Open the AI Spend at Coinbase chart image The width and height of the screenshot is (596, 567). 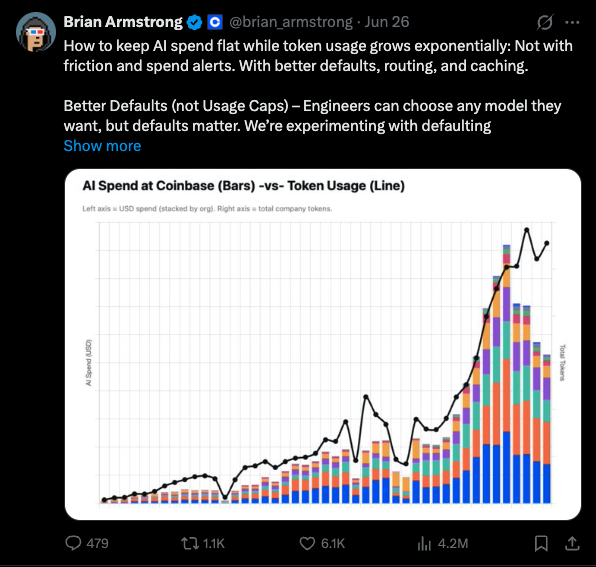click(x=323, y=344)
